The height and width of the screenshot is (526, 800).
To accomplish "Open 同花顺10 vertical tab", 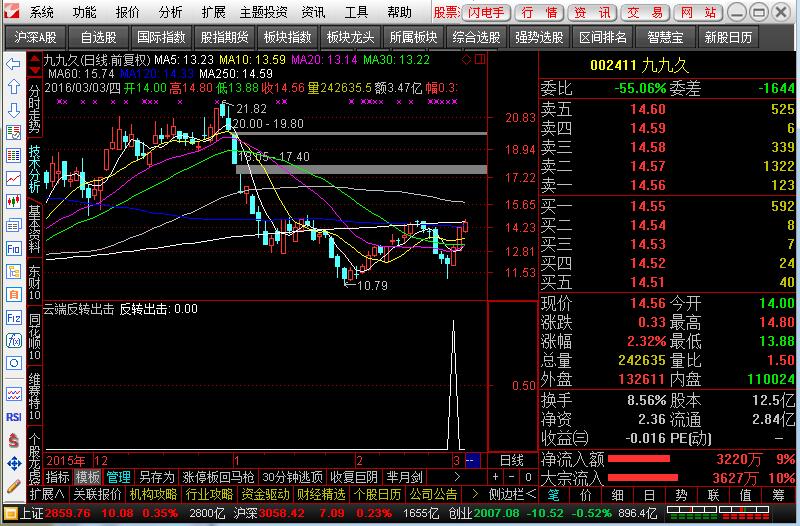I will [34, 337].
